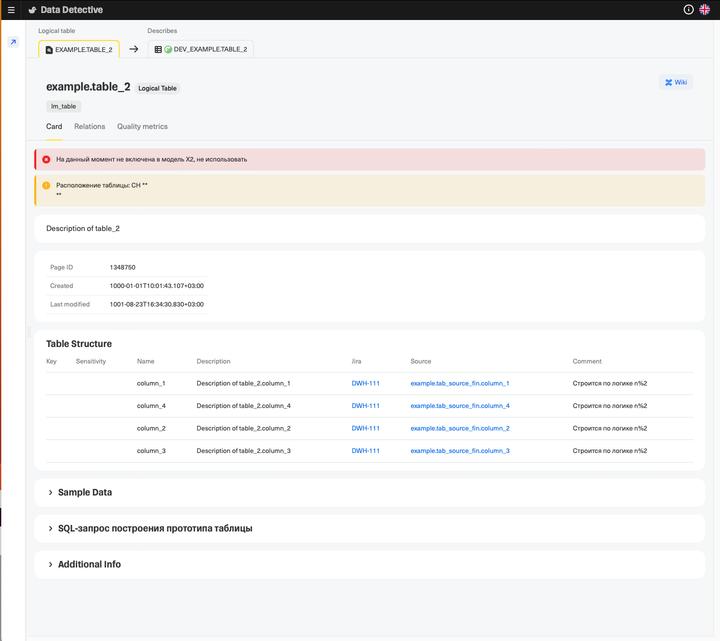Click the Created timestamp value
The image size is (720, 641).
[x=157, y=286]
